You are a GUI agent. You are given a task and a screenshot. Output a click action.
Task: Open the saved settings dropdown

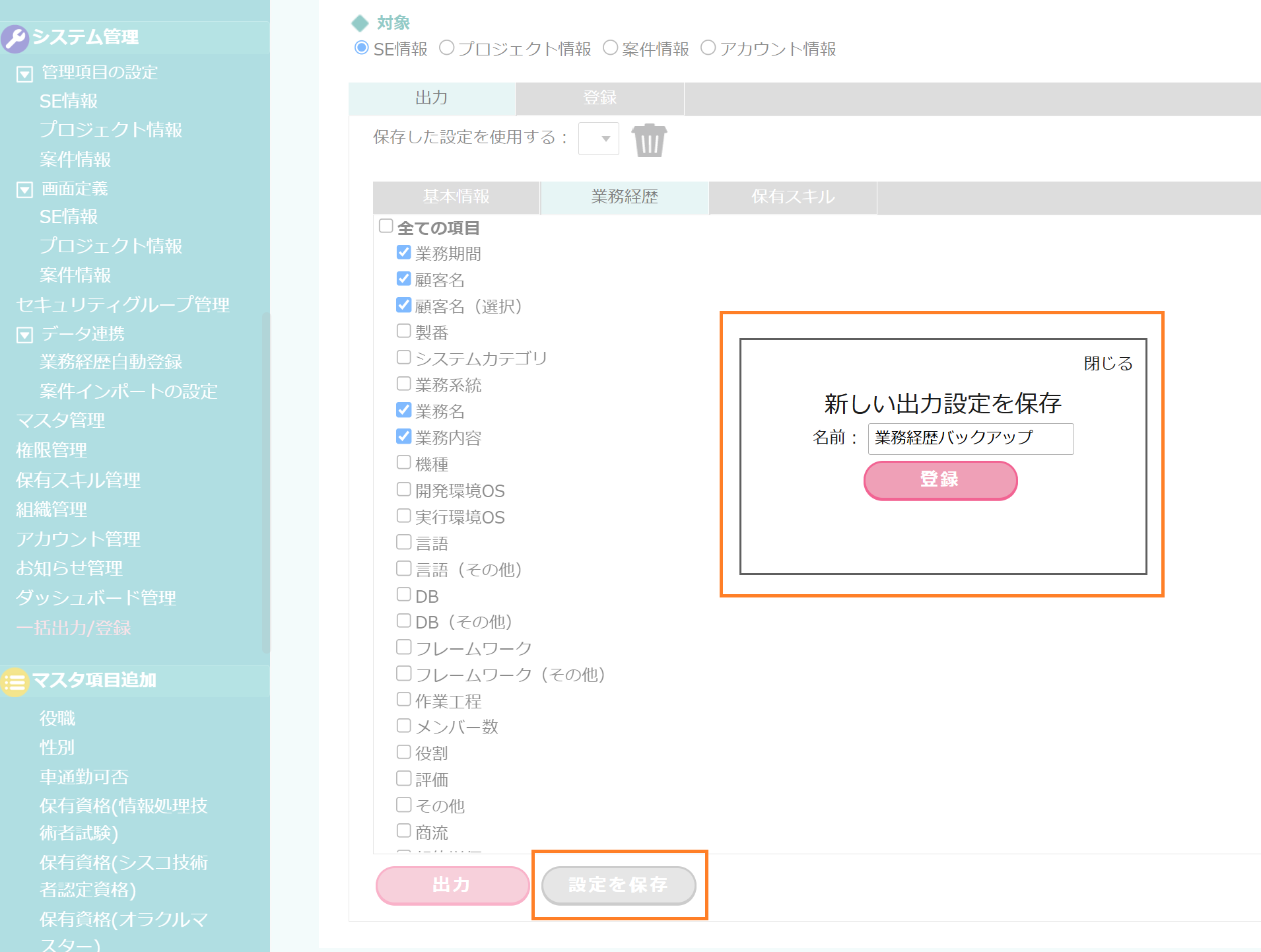coord(598,139)
